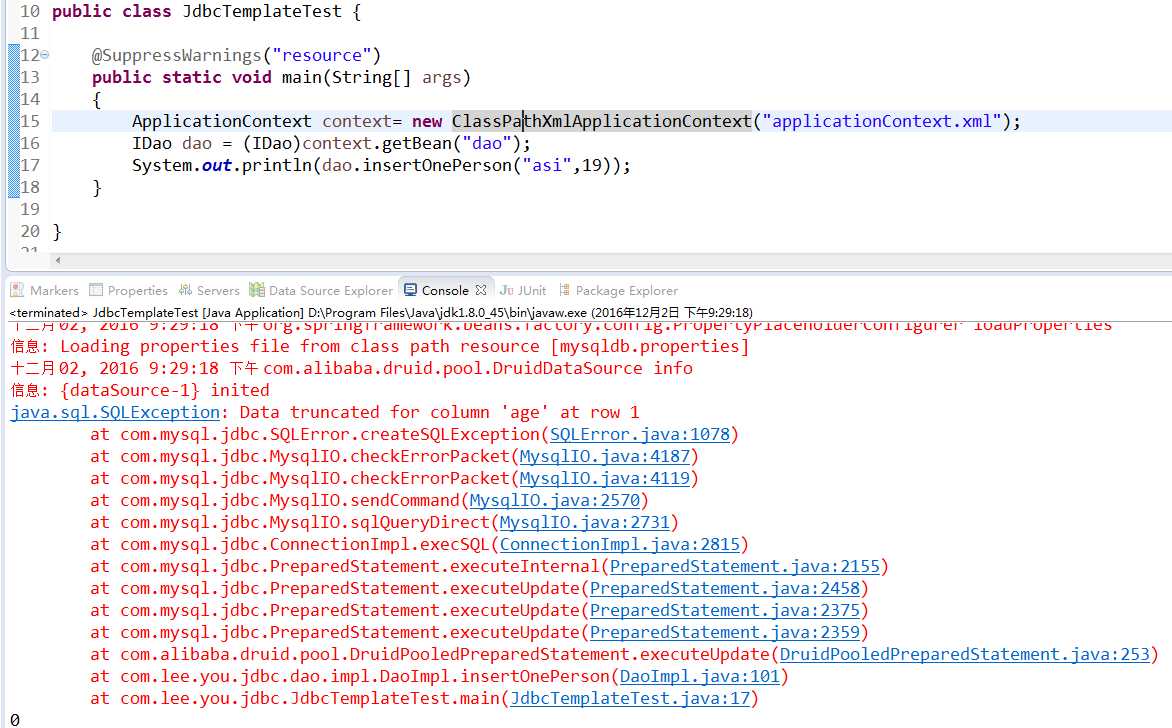Open the DruidPooledPreparedStatement.java:253 link
Viewport: 1172px width, 728px height.
[965, 655]
